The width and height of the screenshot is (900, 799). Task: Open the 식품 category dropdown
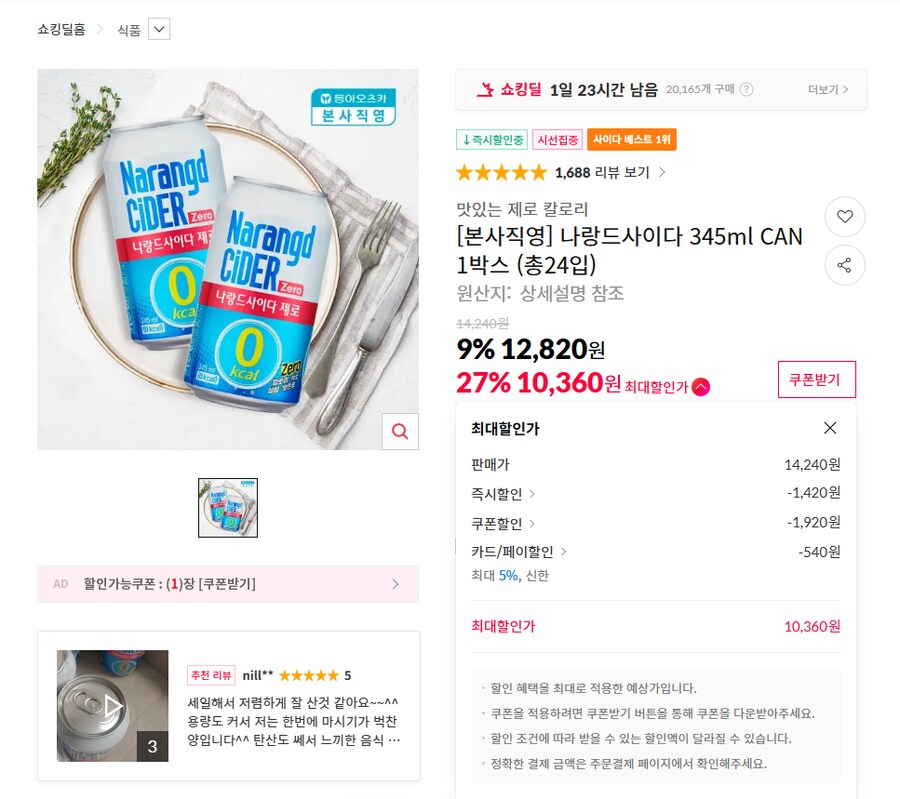pos(158,29)
